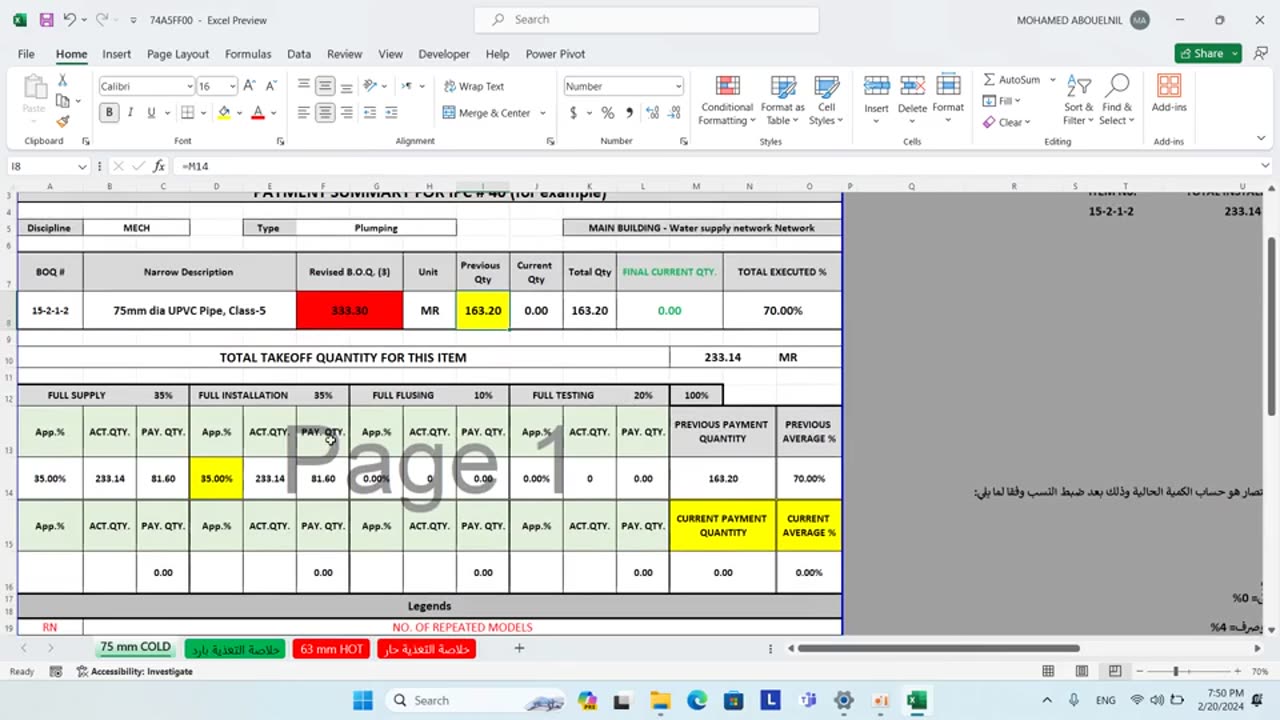Open the Name Box dropdown showing I8
The height and width of the screenshot is (720, 1280).
[x=82, y=166]
